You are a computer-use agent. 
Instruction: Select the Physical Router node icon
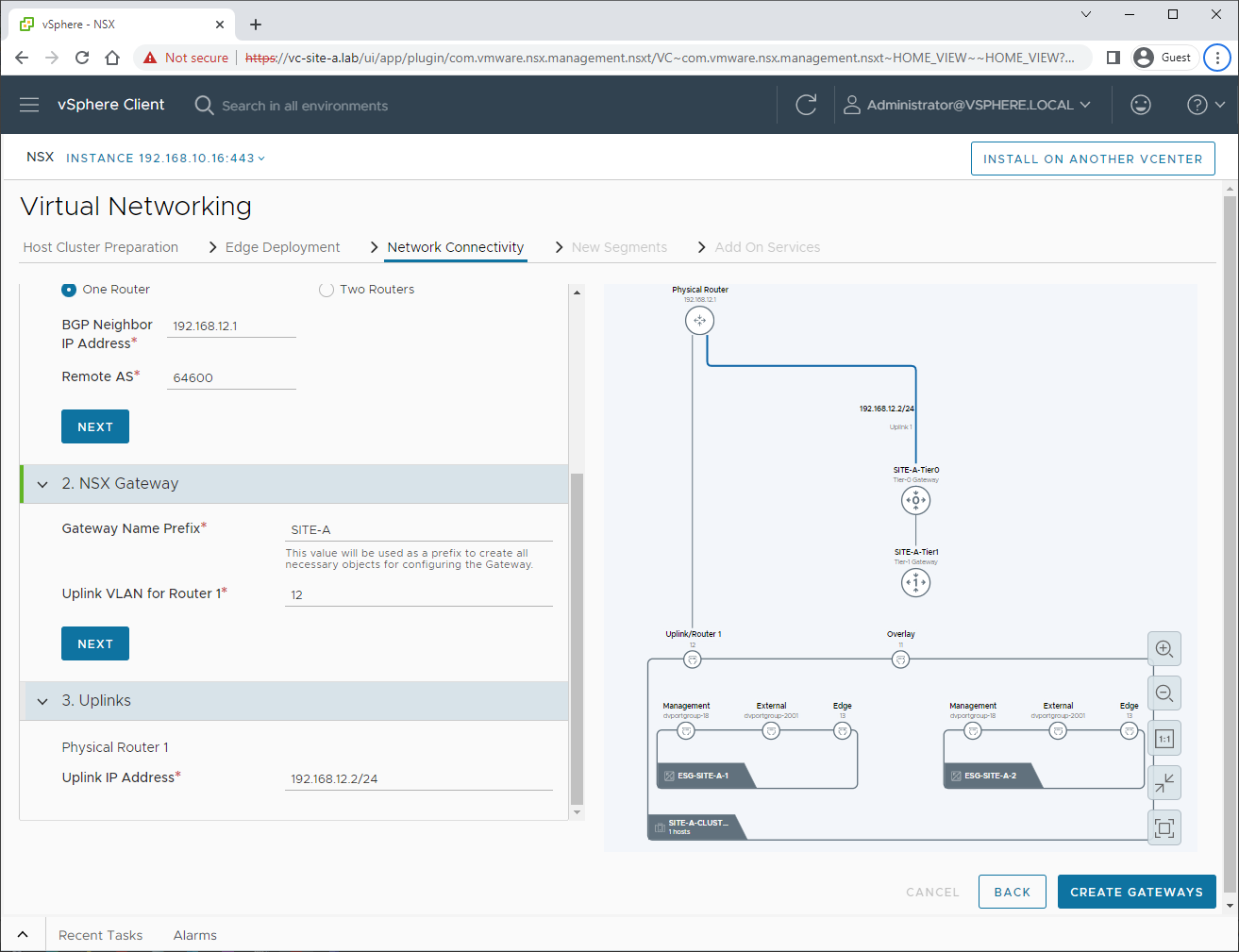tap(699, 321)
